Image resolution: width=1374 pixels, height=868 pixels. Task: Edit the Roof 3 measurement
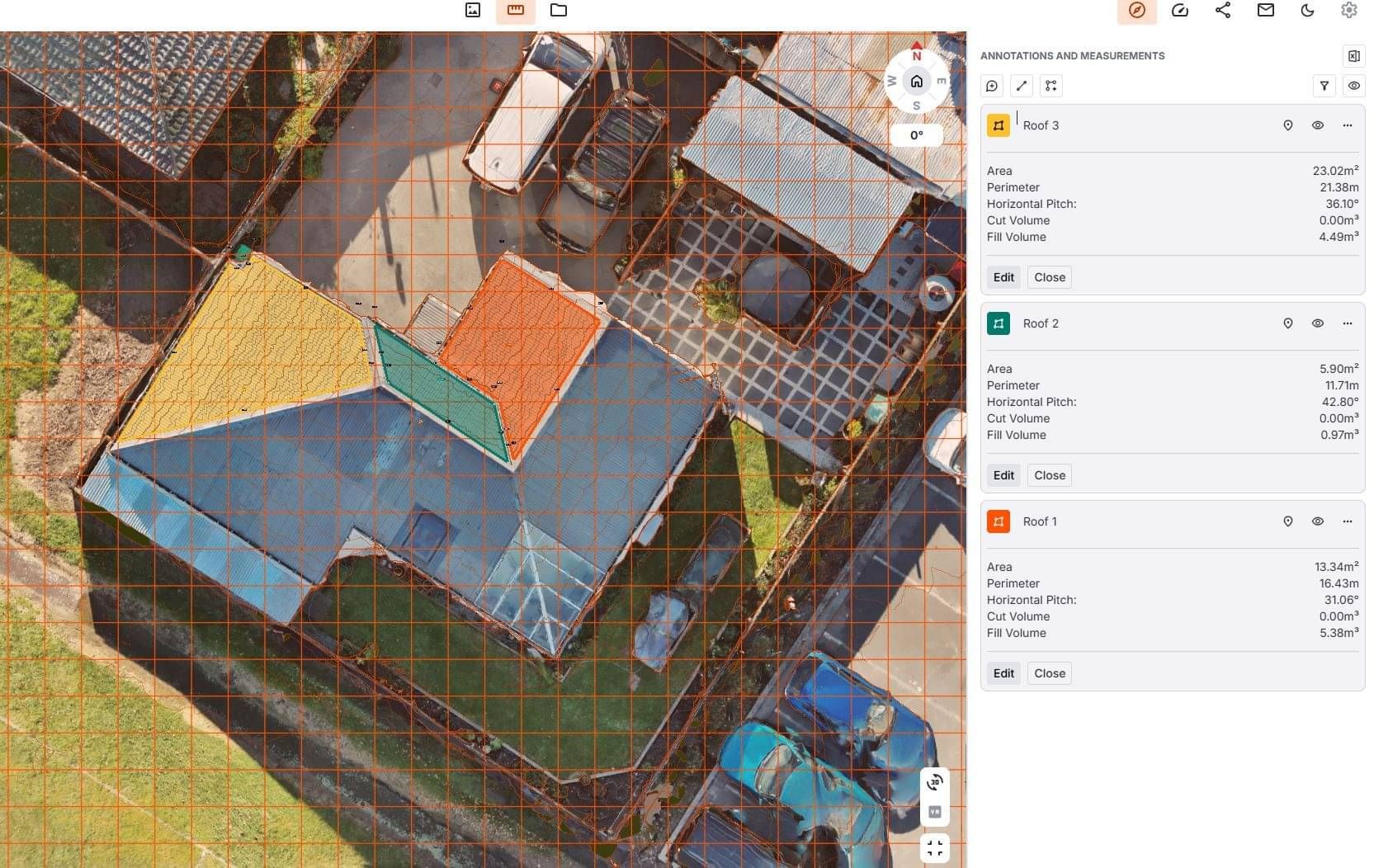click(1003, 277)
